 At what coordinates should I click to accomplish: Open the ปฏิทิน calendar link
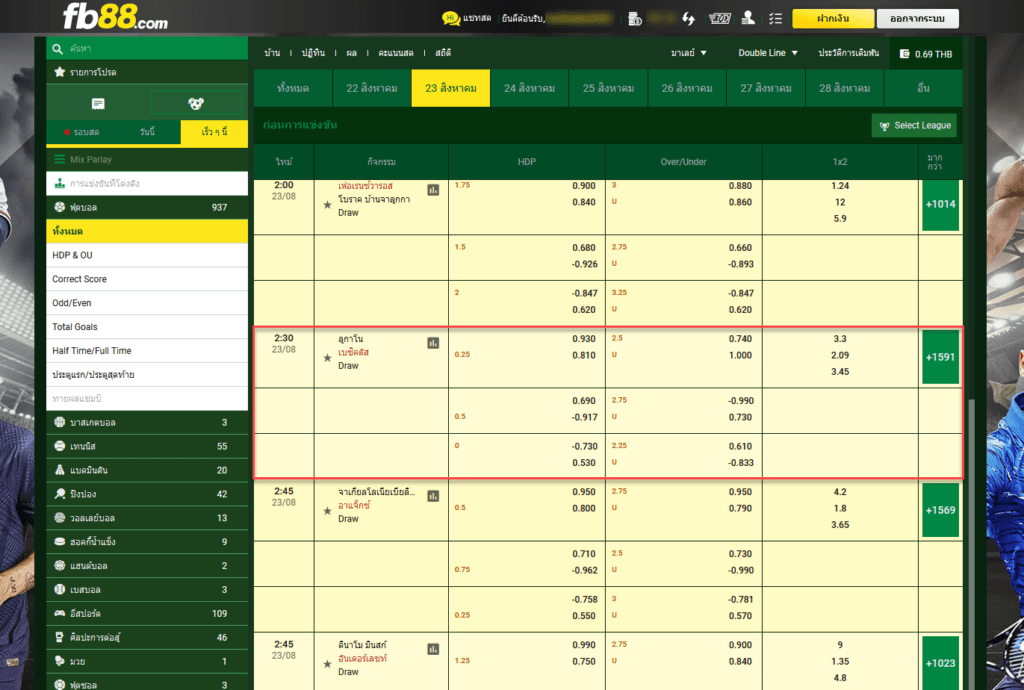click(313, 53)
